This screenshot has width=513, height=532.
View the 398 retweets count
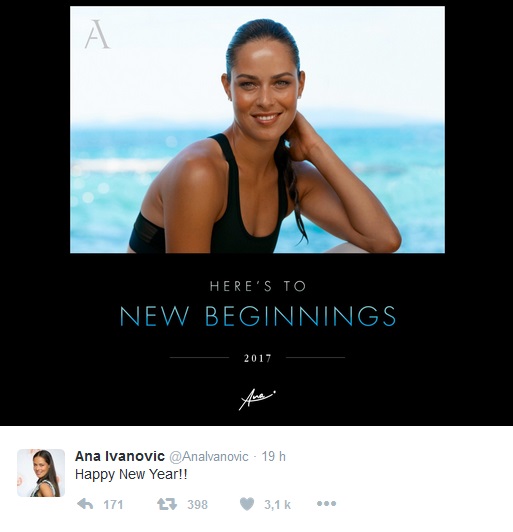click(197, 505)
